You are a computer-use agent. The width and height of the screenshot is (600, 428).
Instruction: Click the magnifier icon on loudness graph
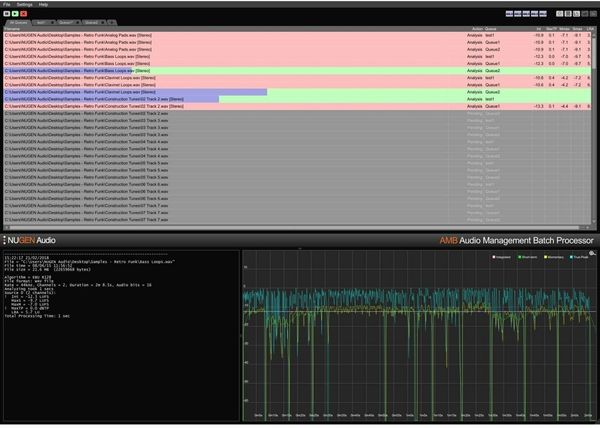point(593,254)
